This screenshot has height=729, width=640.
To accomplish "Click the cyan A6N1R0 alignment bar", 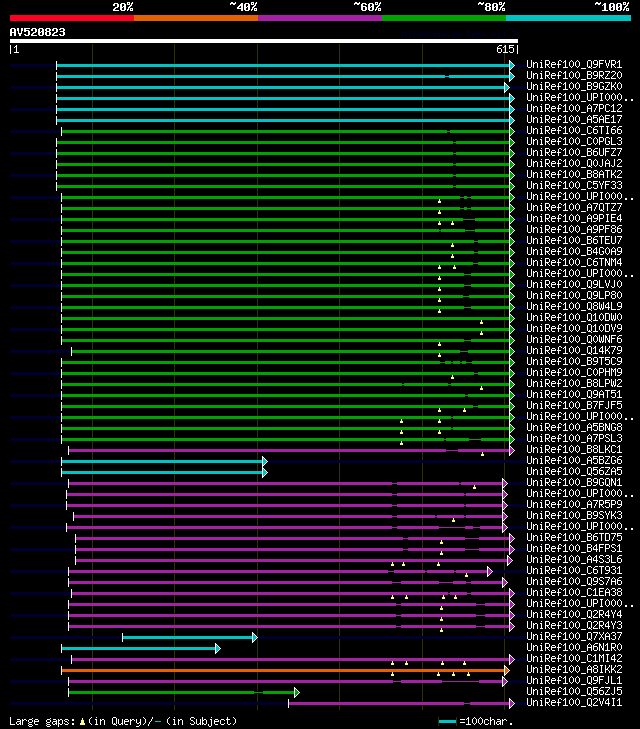I will (x=139, y=649).
